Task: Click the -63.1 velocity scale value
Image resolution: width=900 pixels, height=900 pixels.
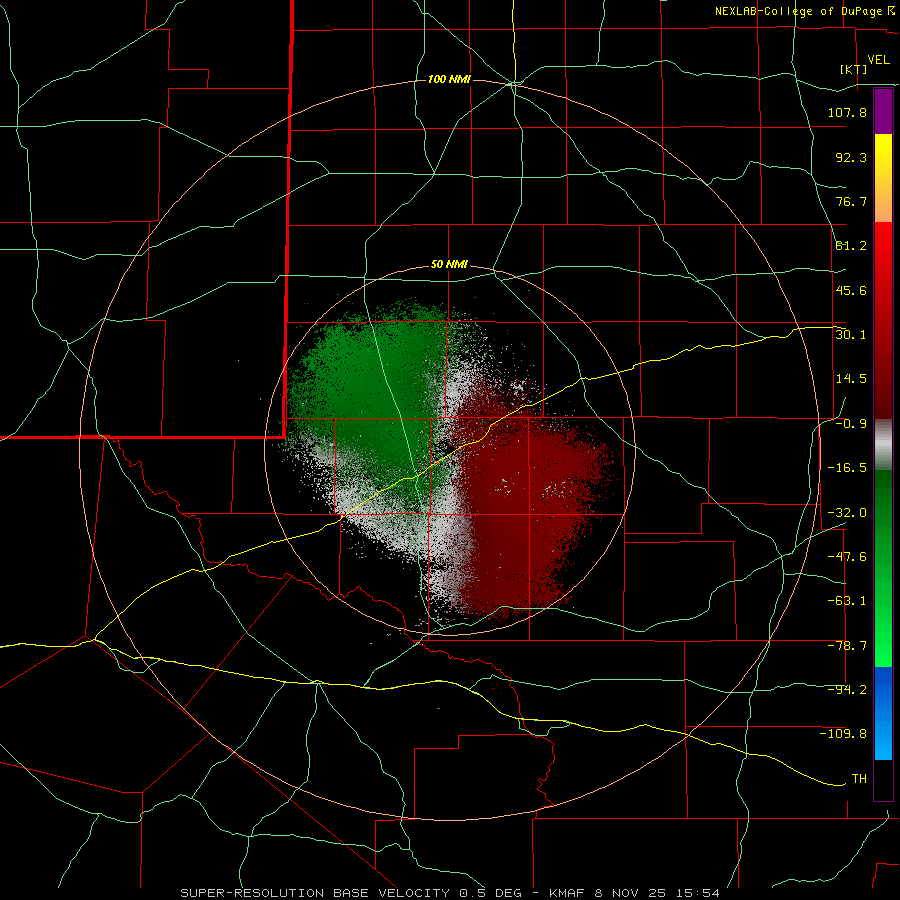Action: (x=847, y=601)
